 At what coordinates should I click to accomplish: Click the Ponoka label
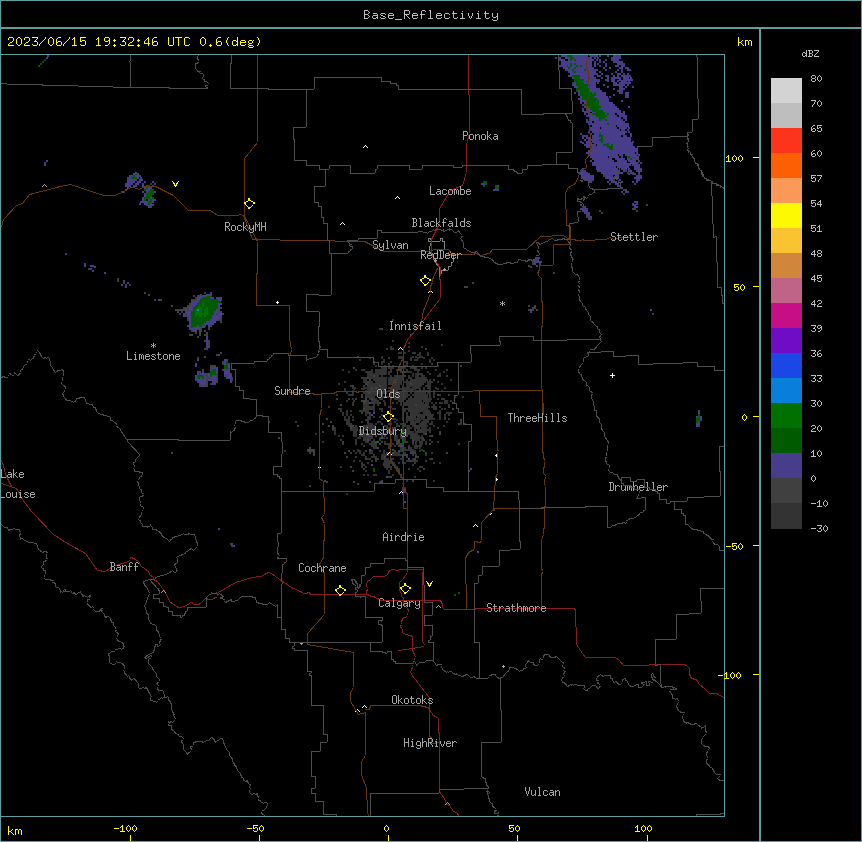pyautogui.click(x=480, y=136)
